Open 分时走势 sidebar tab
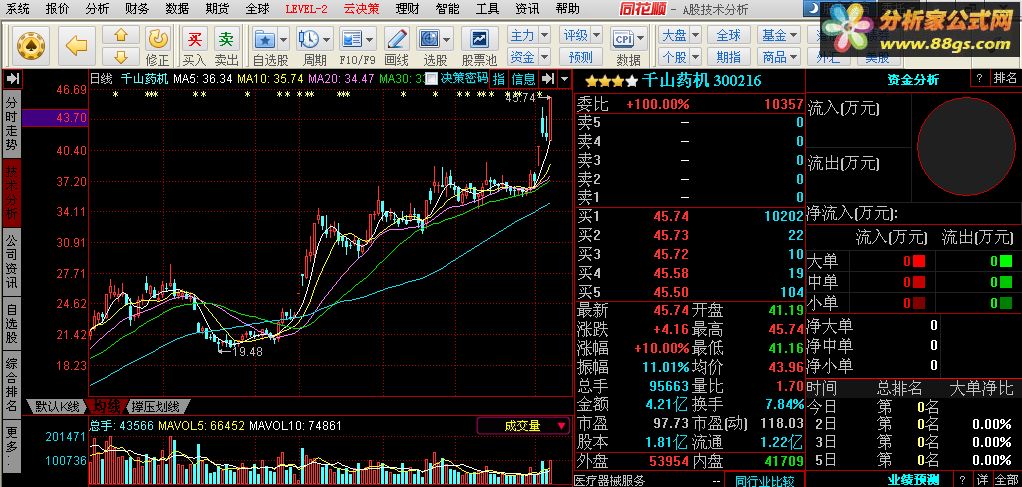The image size is (1022, 487). point(12,124)
